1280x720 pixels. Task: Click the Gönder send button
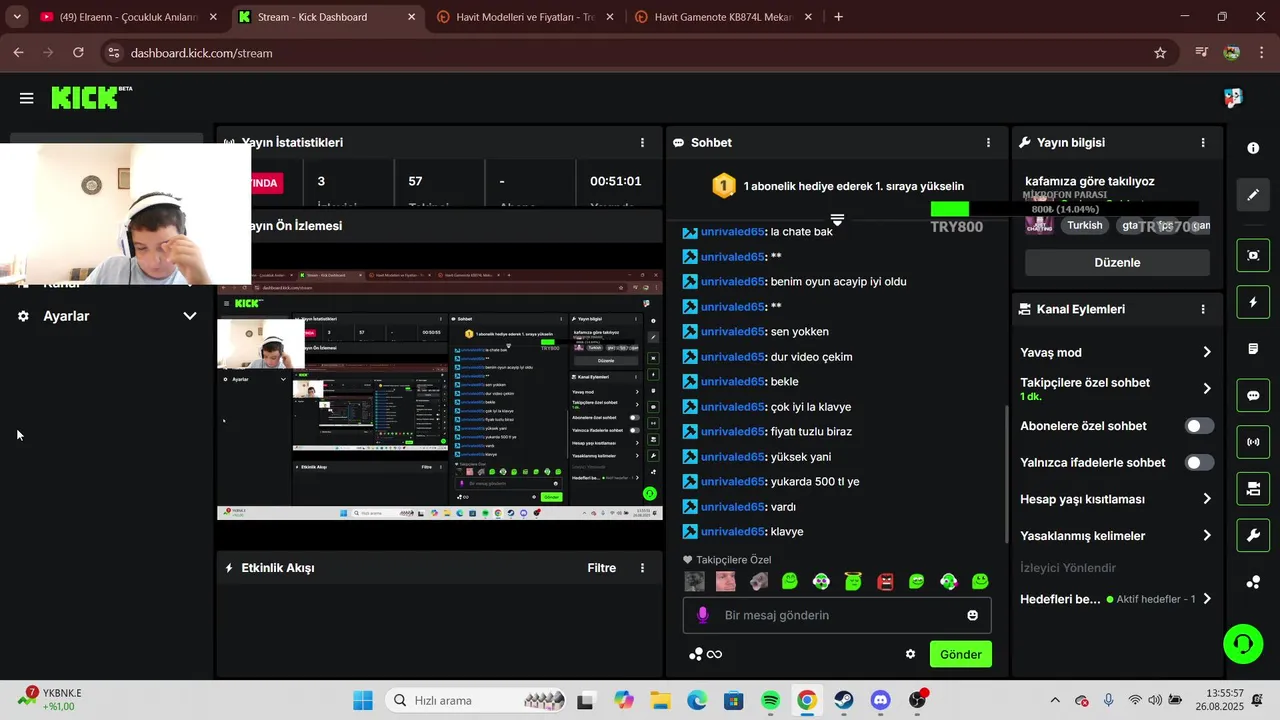(x=960, y=654)
